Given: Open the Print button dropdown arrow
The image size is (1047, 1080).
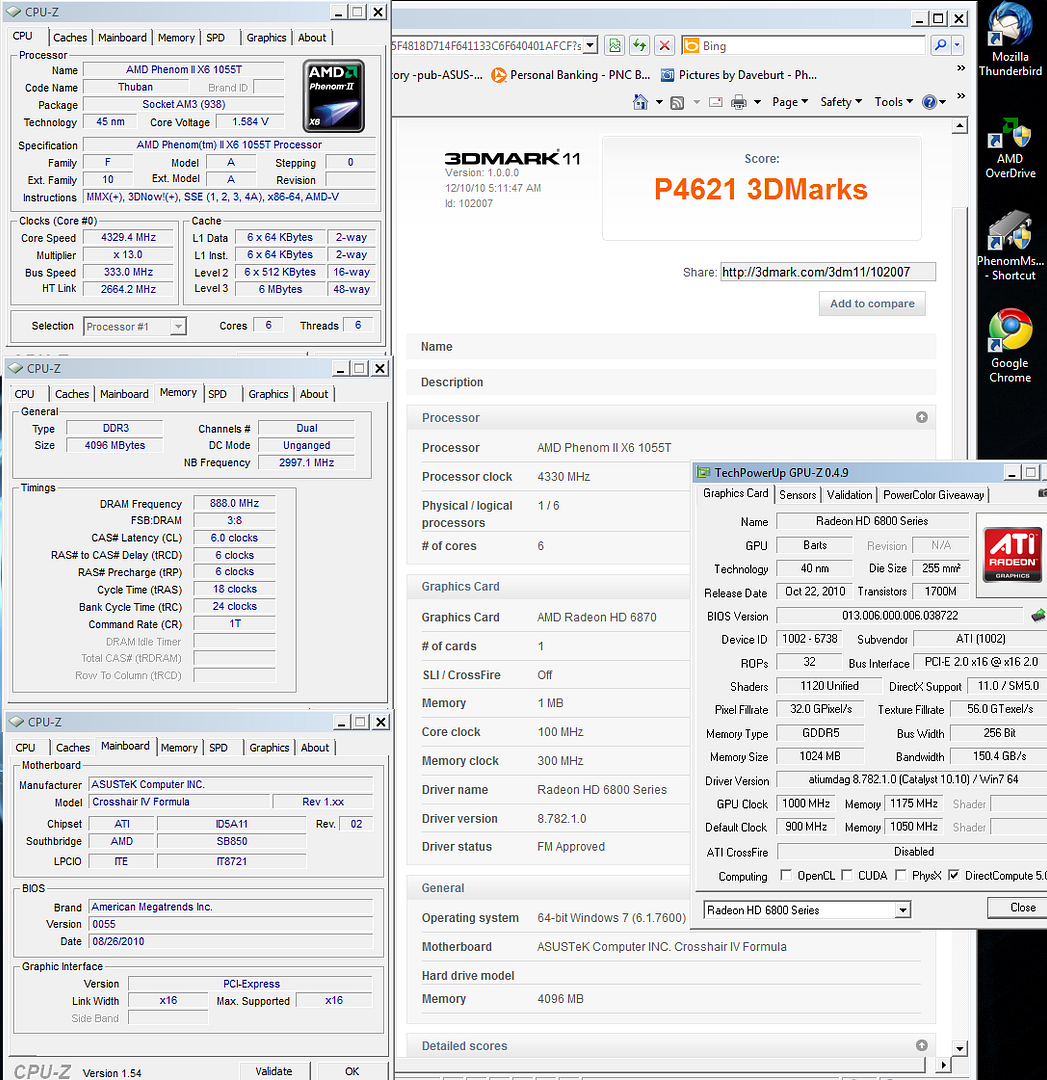Looking at the screenshot, I should pyautogui.click(x=757, y=103).
